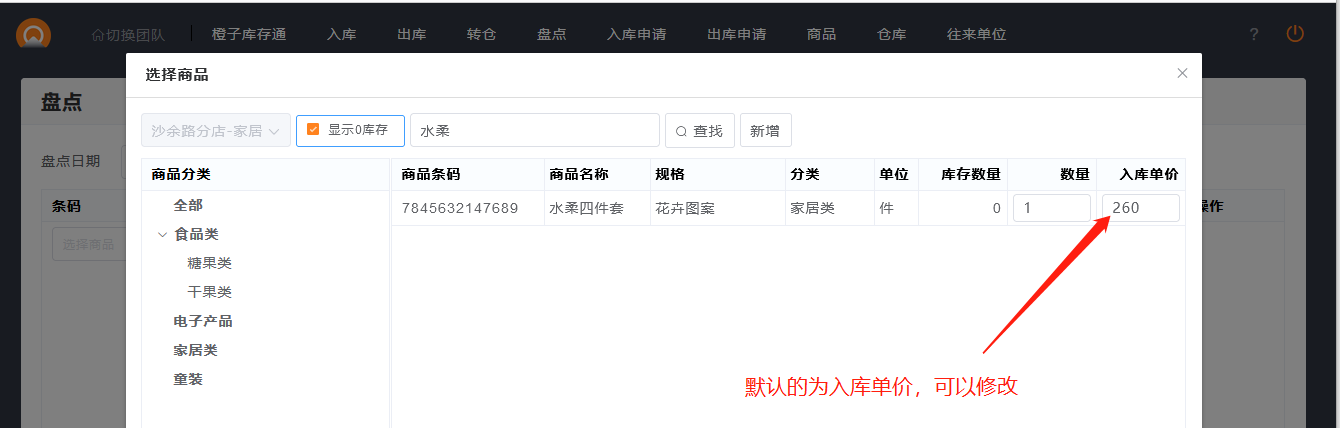Click the 新增 button
The width and height of the screenshot is (1340, 428).
(x=765, y=131)
